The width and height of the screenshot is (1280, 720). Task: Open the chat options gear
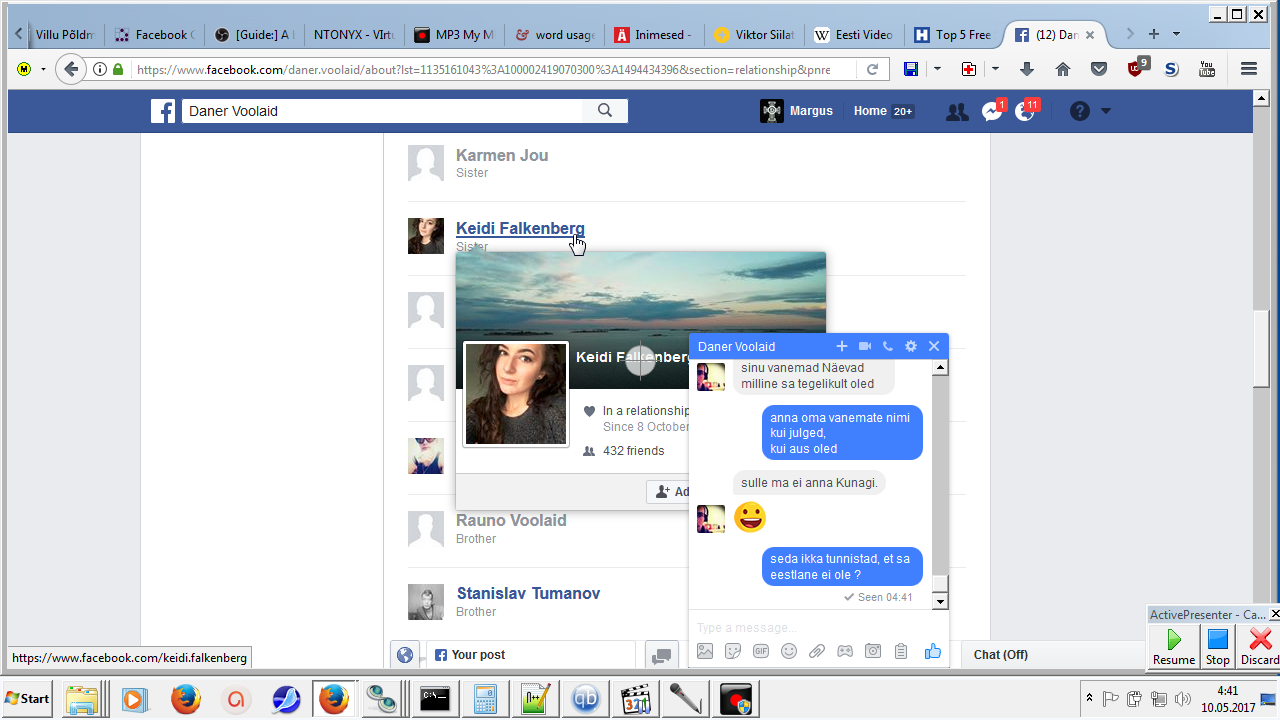coord(911,346)
